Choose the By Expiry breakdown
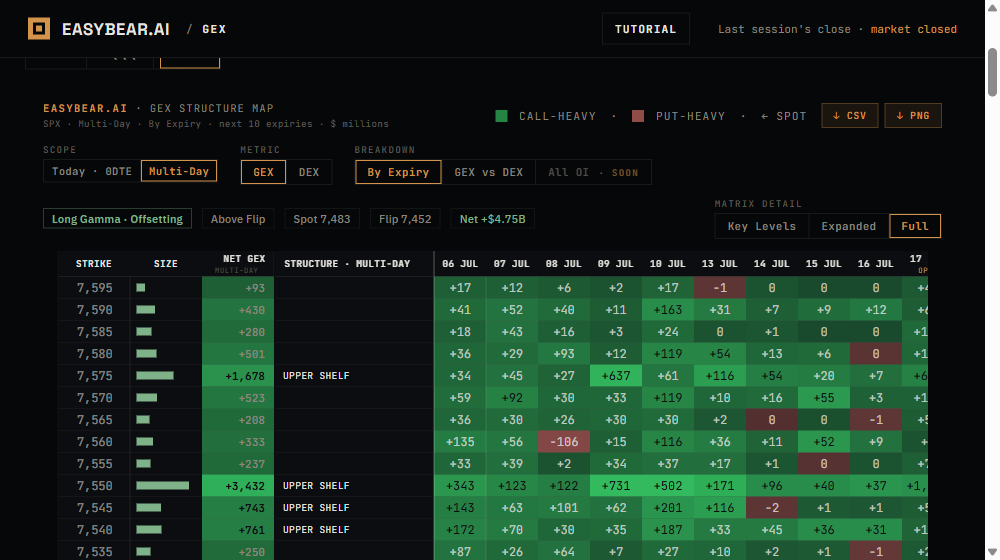 pyautogui.click(x=398, y=172)
